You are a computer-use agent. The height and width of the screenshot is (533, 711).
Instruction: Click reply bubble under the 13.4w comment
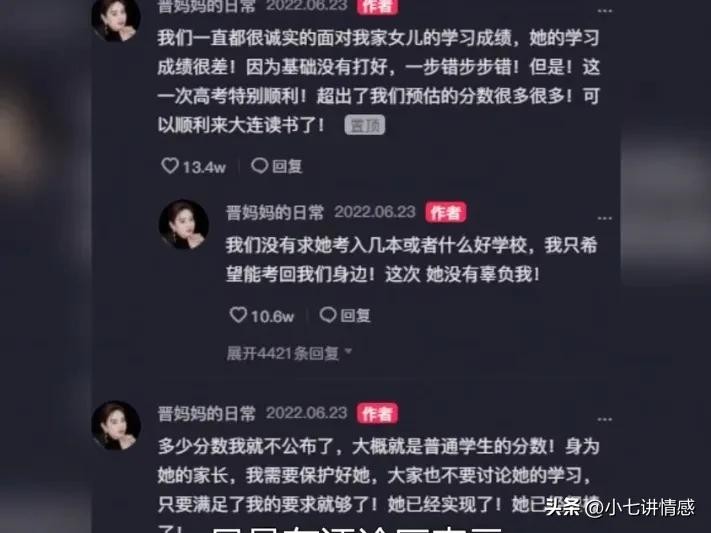pyautogui.click(x=260, y=166)
